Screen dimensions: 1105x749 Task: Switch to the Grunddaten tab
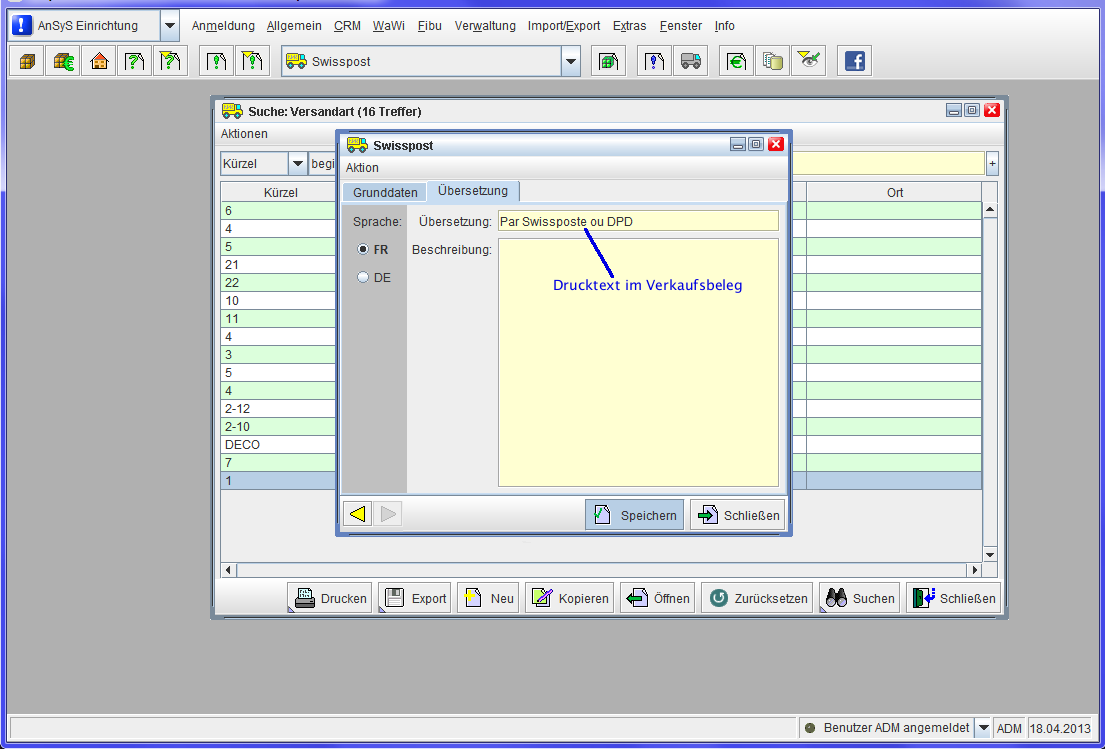pyautogui.click(x=385, y=192)
